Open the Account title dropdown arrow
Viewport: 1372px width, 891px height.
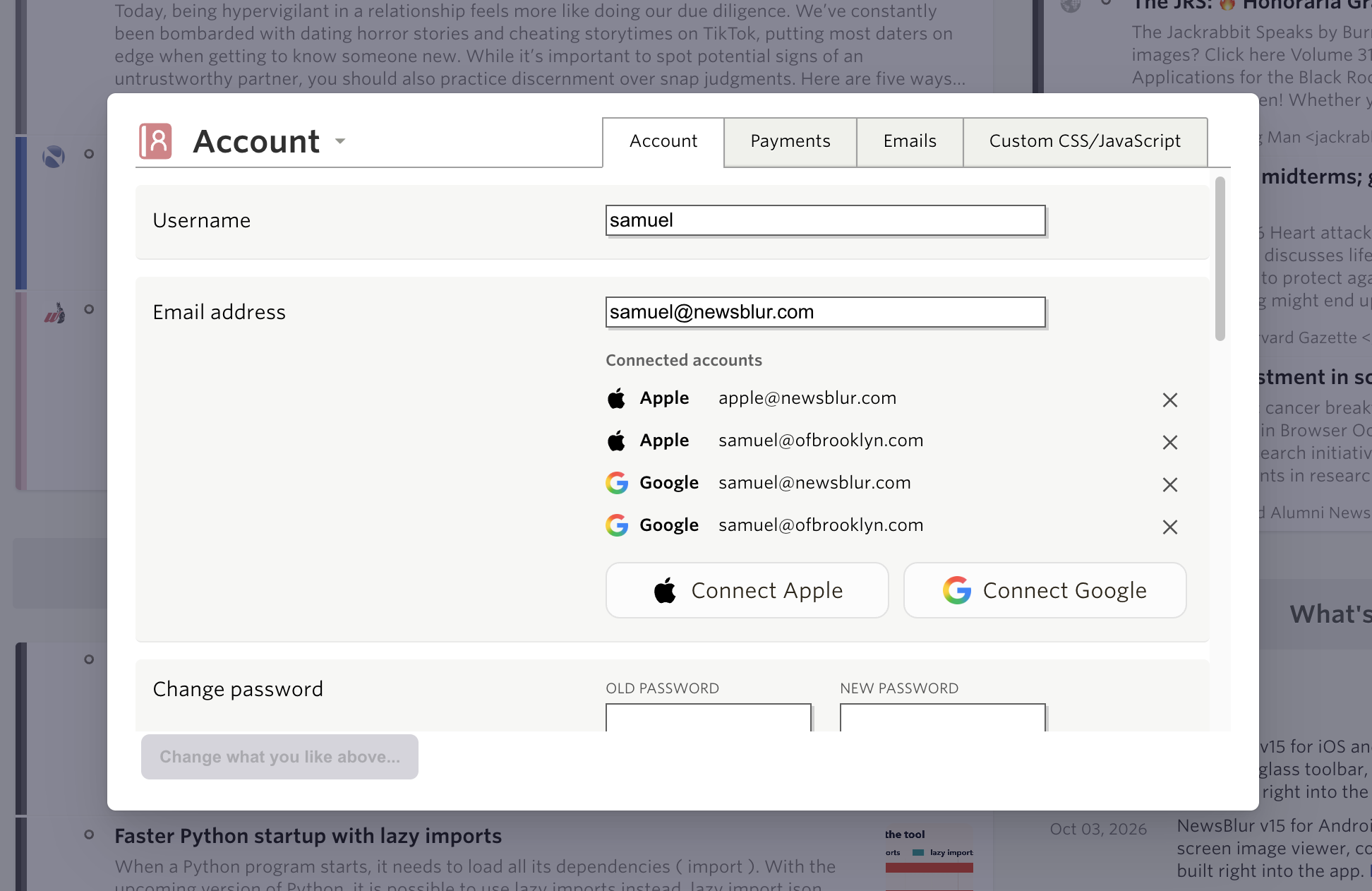[340, 141]
